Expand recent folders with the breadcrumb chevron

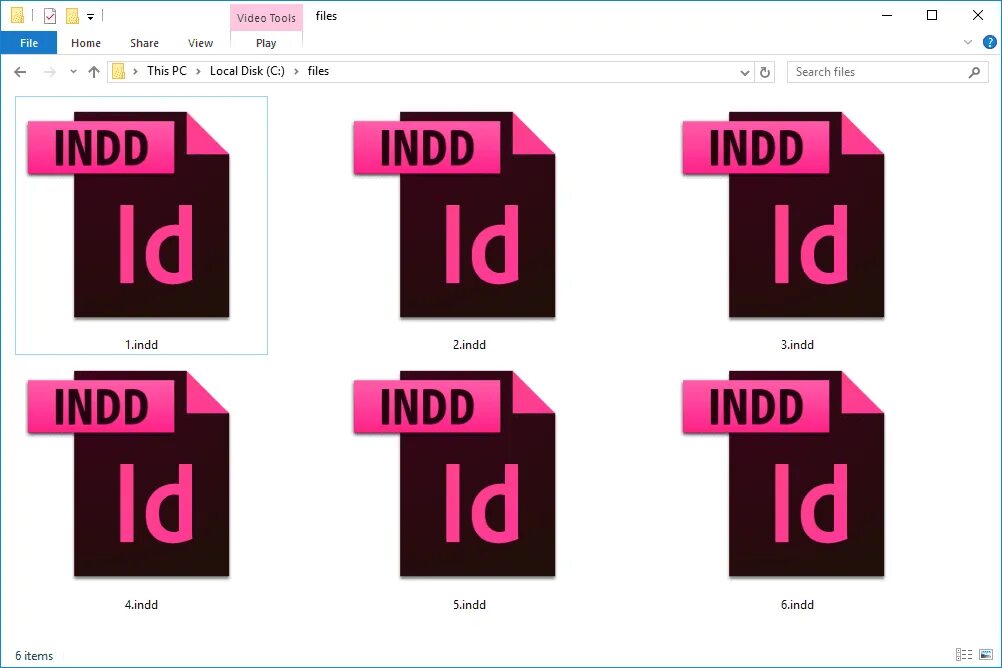tap(71, 71)
